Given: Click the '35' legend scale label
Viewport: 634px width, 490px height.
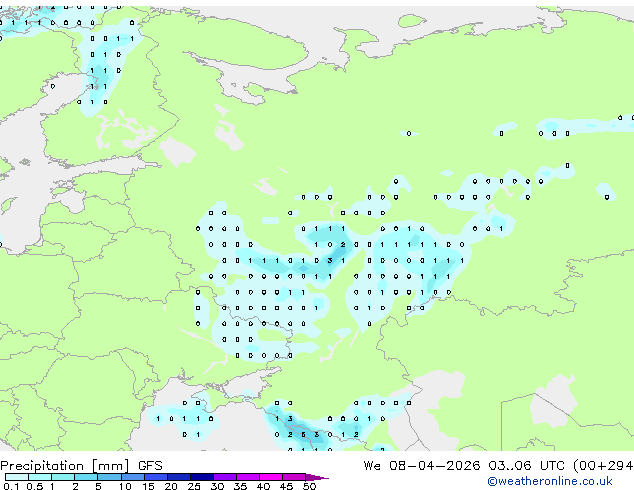Looking at the screenshot, I should pyautogui.click(x=241, y=486).
